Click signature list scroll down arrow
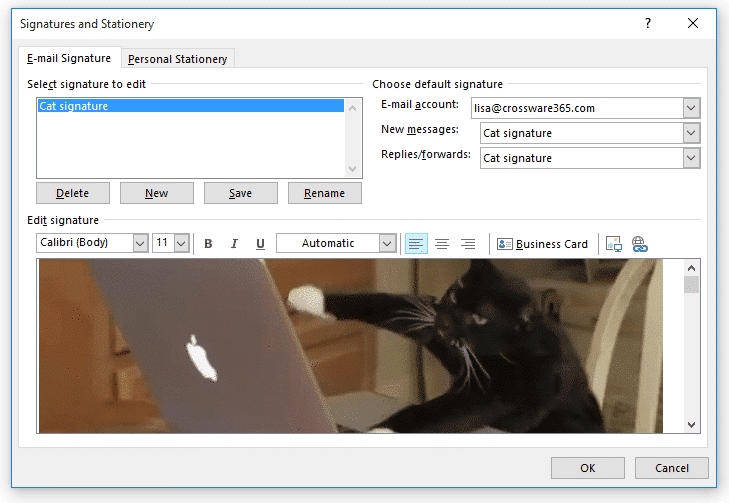Image resolution: width=729 pixels, height=503 pixels. tap(352, 169)
